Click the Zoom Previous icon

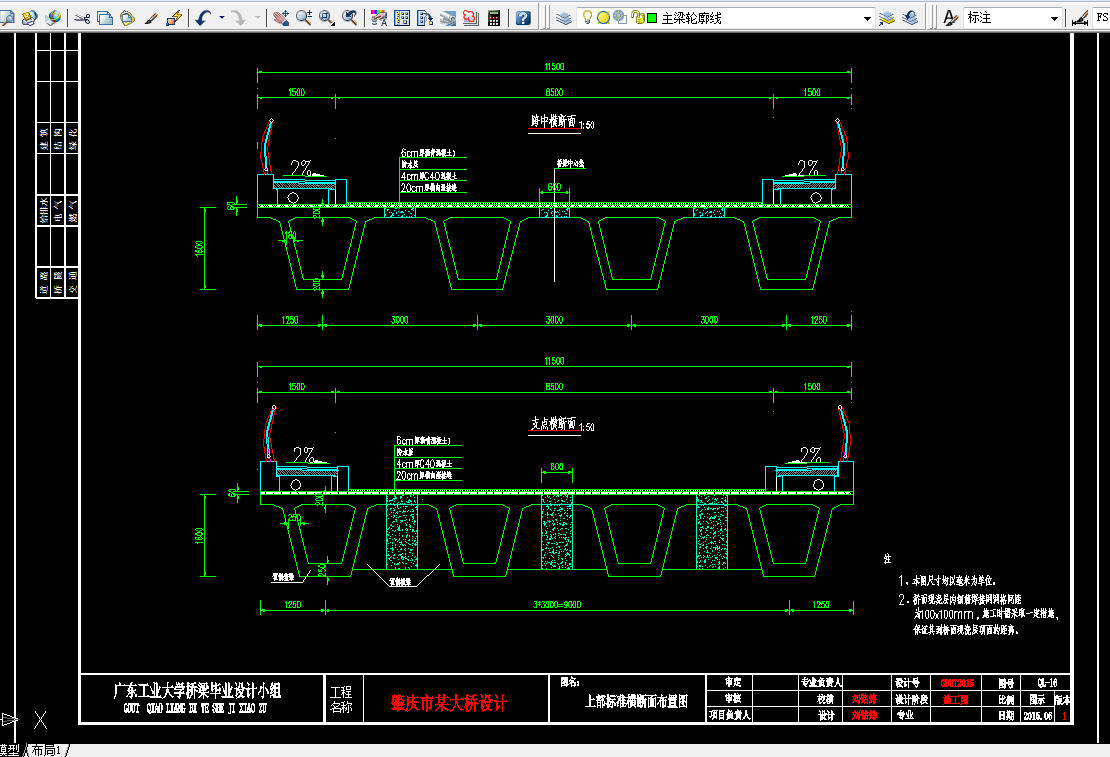click(350, 18)
